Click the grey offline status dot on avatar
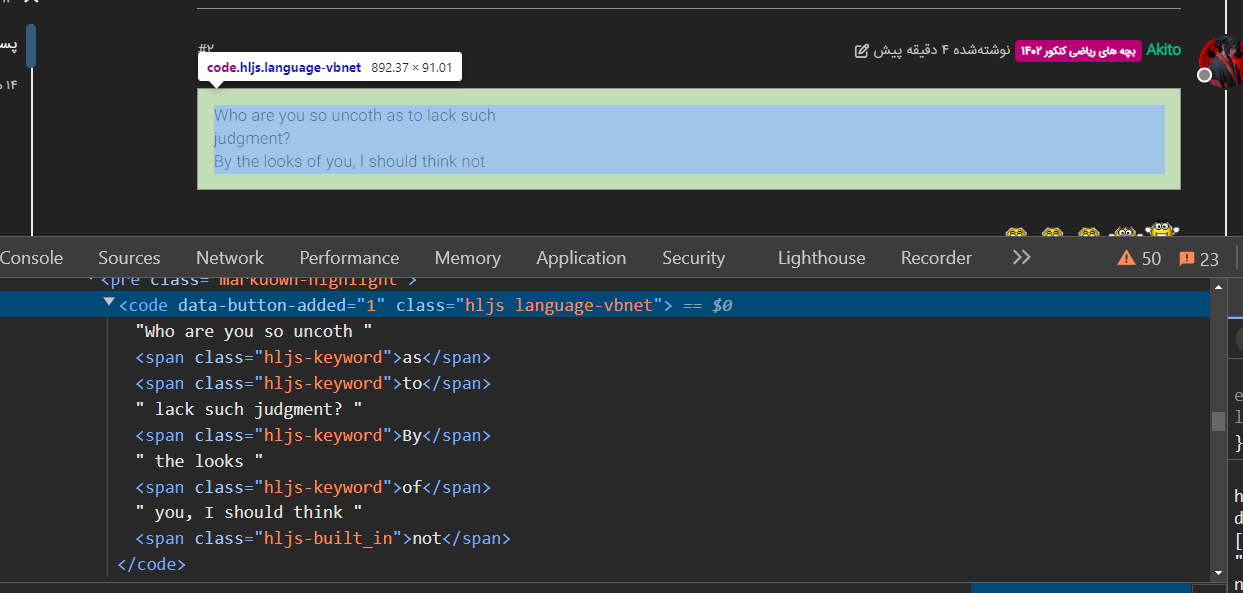Viewport: 1243px width, 593px height. (x=1205, y=75)
